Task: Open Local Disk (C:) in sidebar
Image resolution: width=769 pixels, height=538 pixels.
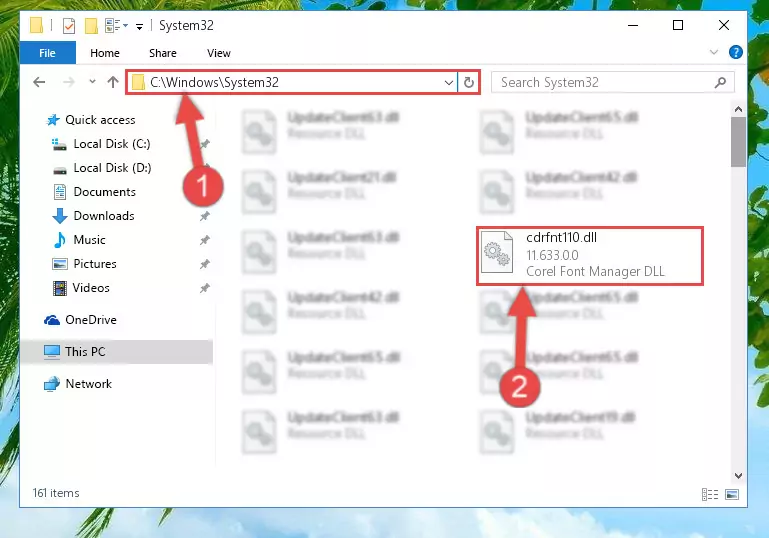Action: (x=112, y=144)
